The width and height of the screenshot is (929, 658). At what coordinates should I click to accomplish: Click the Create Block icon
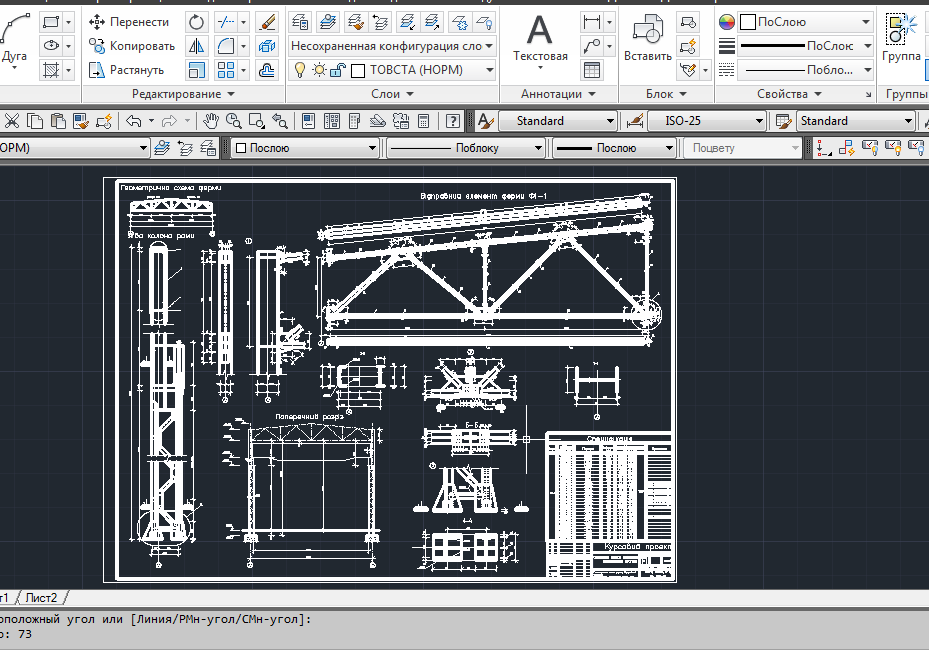point(688,23)
